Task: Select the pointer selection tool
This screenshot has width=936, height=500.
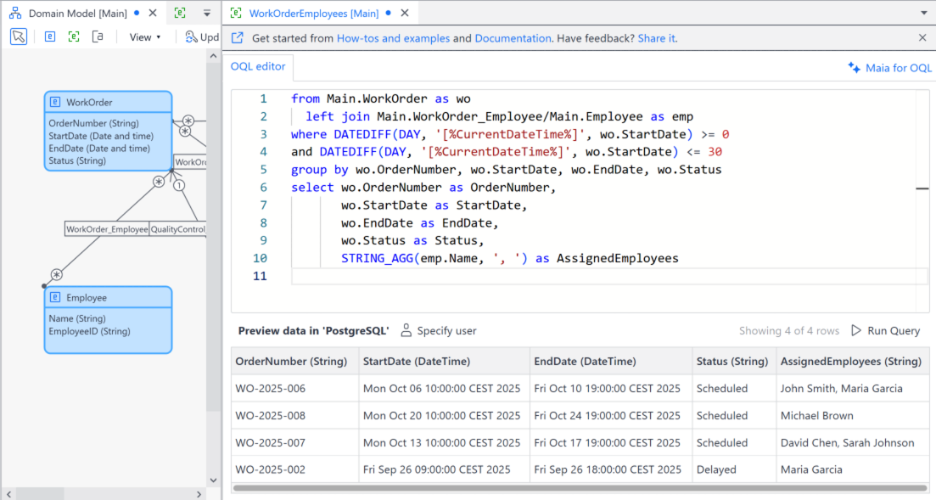Action: pyautogui.click(x=19, y=37)
